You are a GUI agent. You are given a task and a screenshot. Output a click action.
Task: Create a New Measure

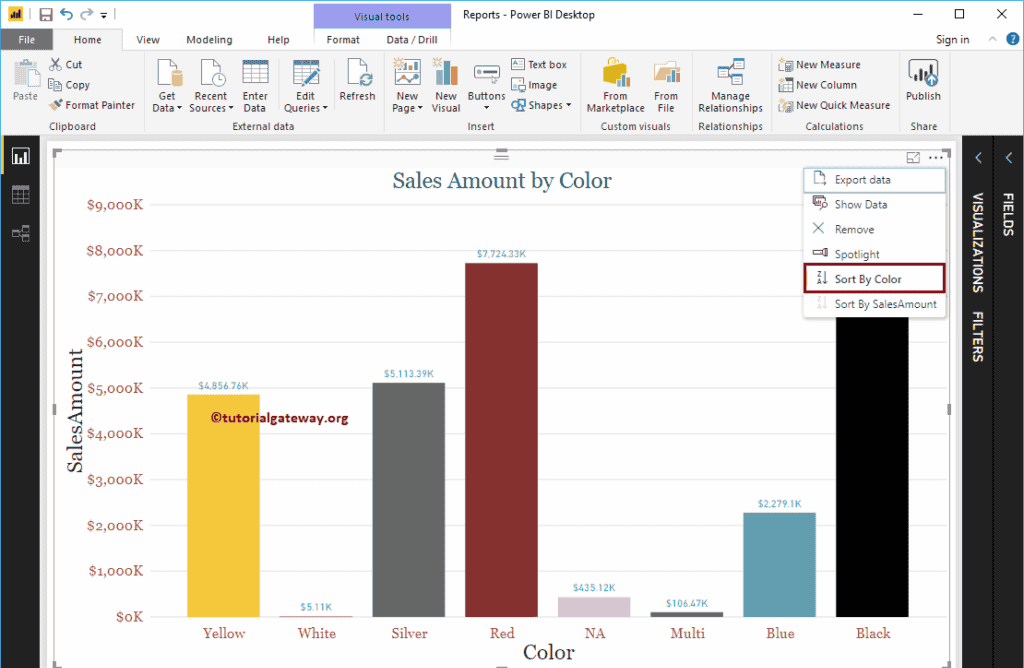point(820,65)
